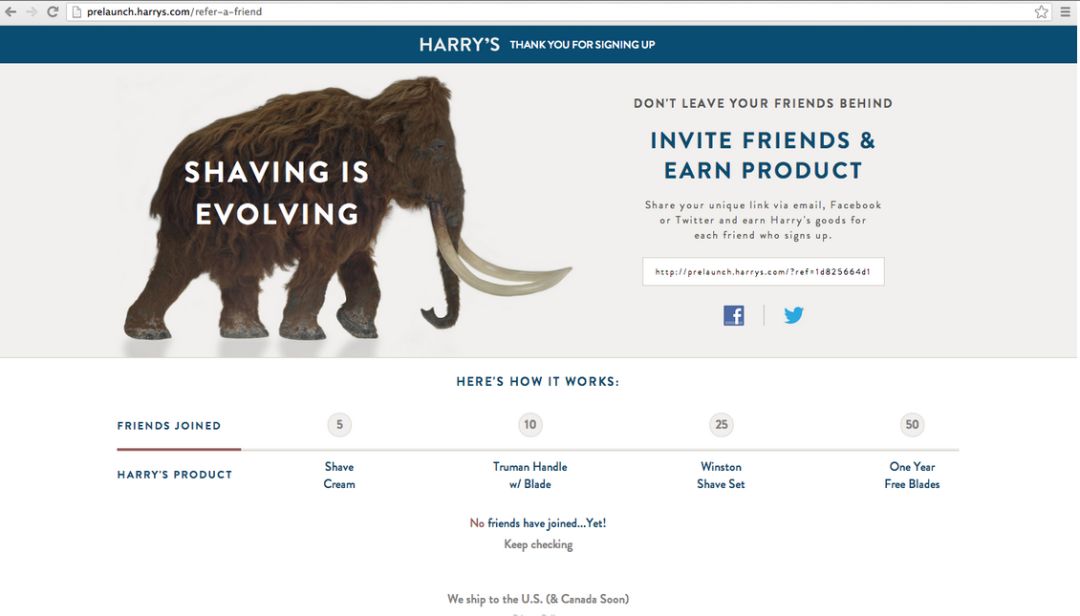Click the 50 friends milestone circle
The image size is (1080, 616).
pyautogui.click(x=912, y=424)
